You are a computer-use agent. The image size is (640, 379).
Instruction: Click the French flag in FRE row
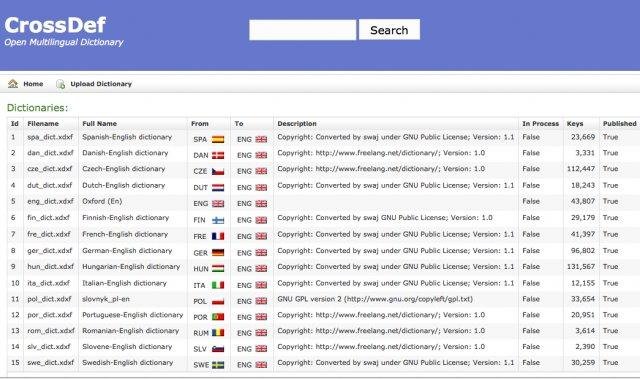point(218,236)
